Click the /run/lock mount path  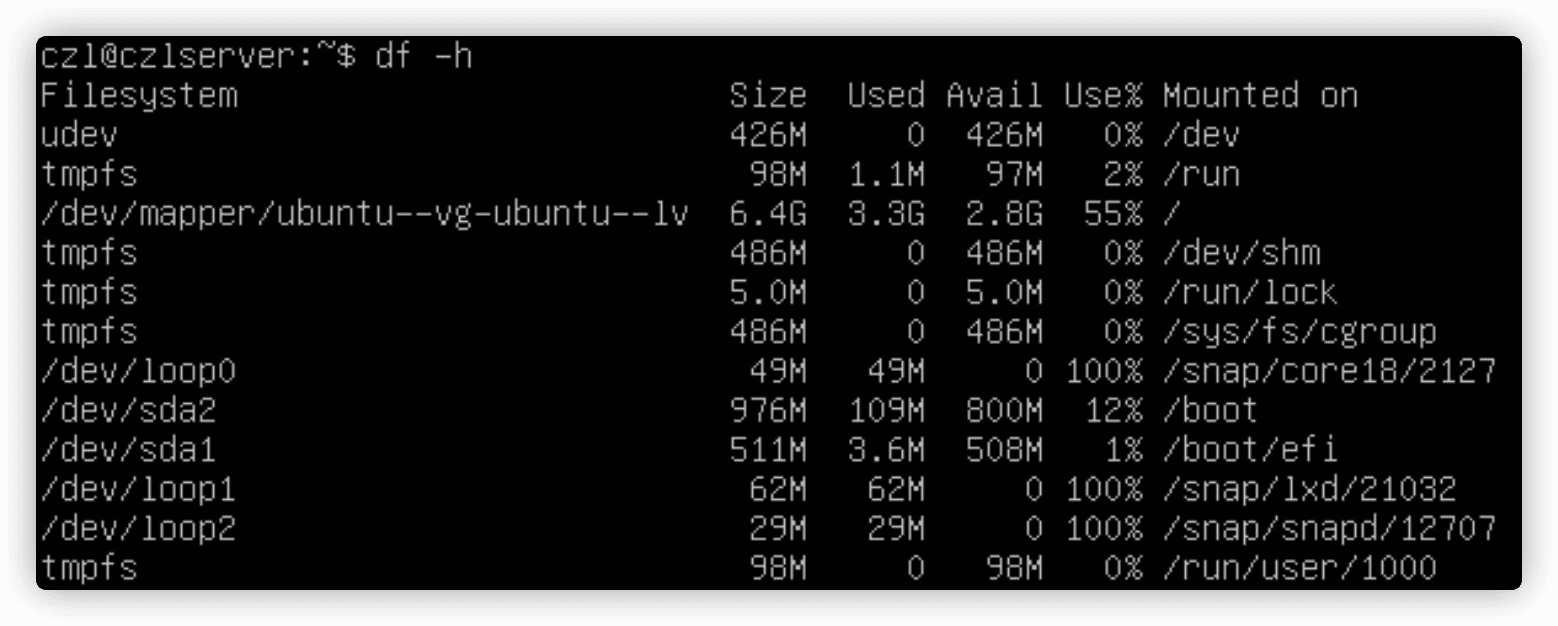coord(1250,293)
